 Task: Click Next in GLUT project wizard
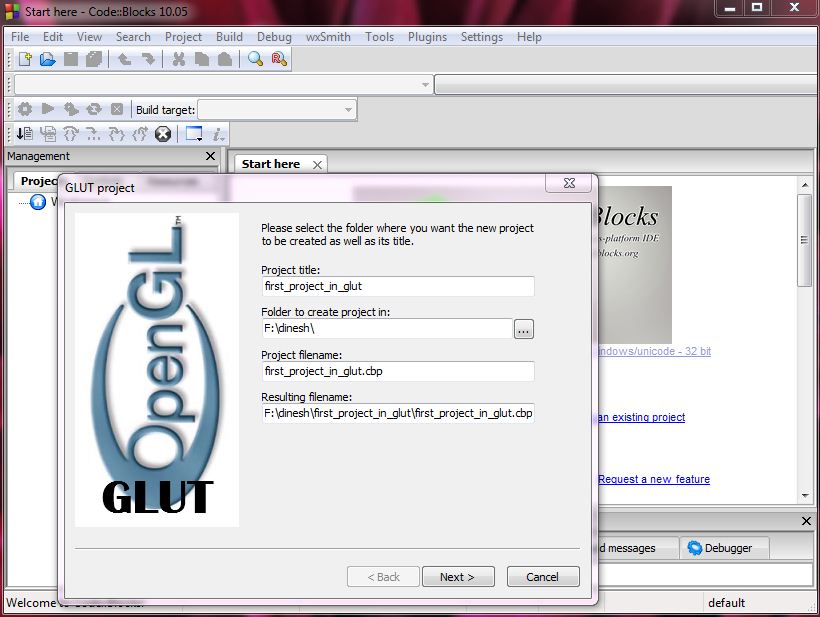click(458, 577)
